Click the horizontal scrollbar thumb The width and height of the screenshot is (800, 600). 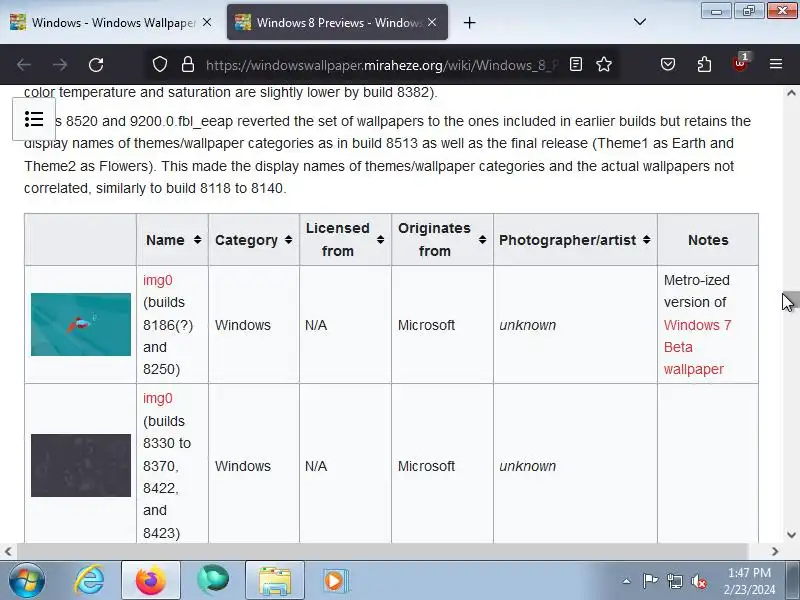pyautogui.click(x=383, y=552)
